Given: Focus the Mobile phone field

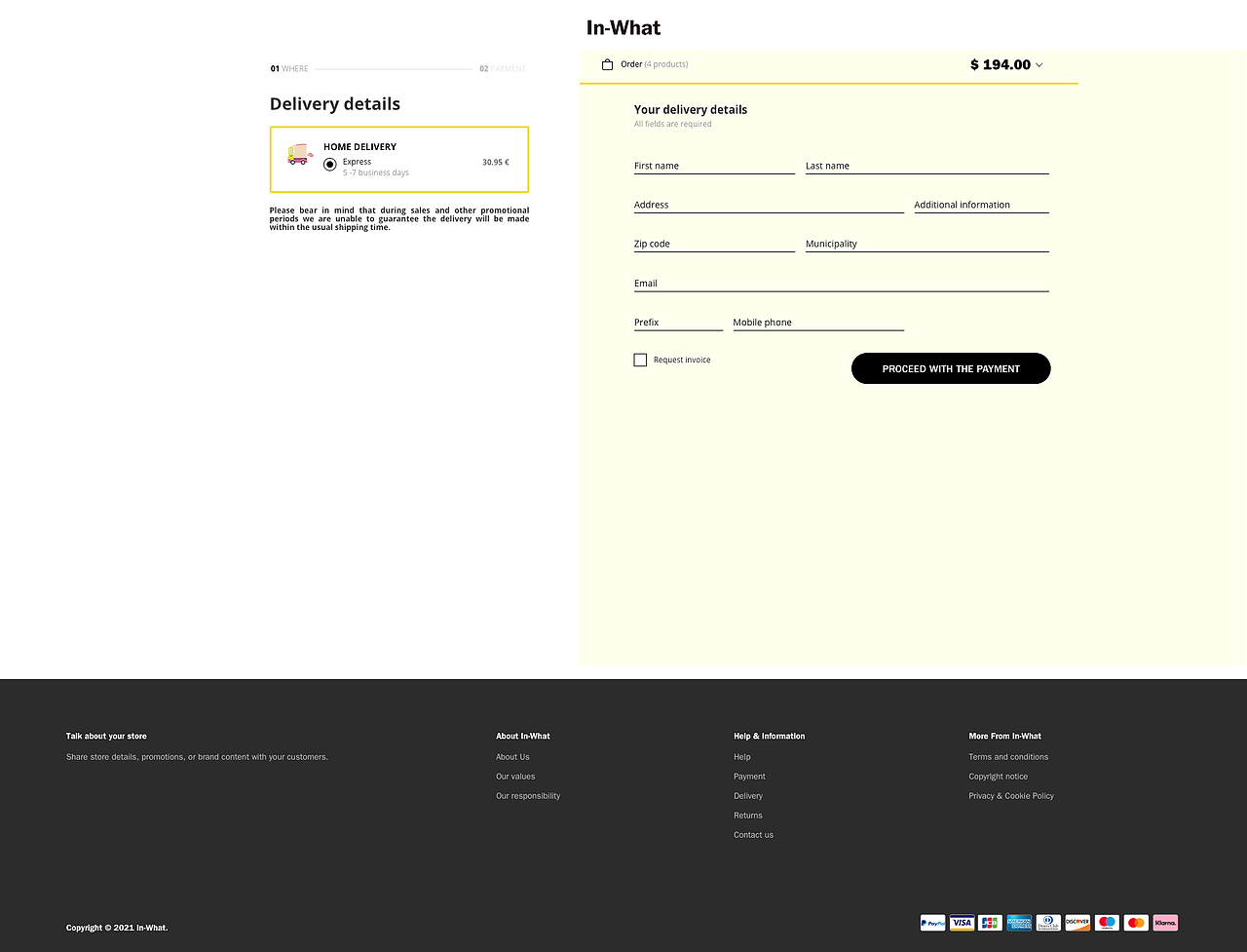Looking at the screenshot, I should tap(818, 322).
